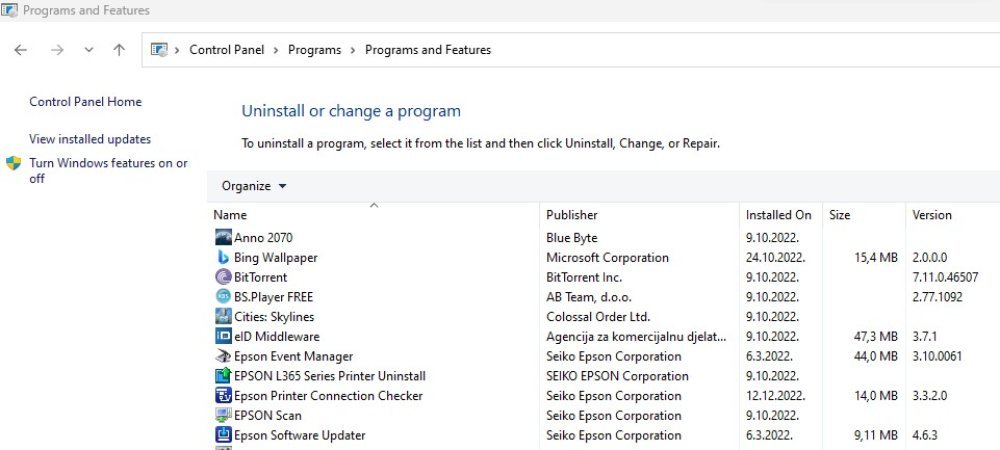
Task: Go back with the back arrow
Action: pos(20,50)
